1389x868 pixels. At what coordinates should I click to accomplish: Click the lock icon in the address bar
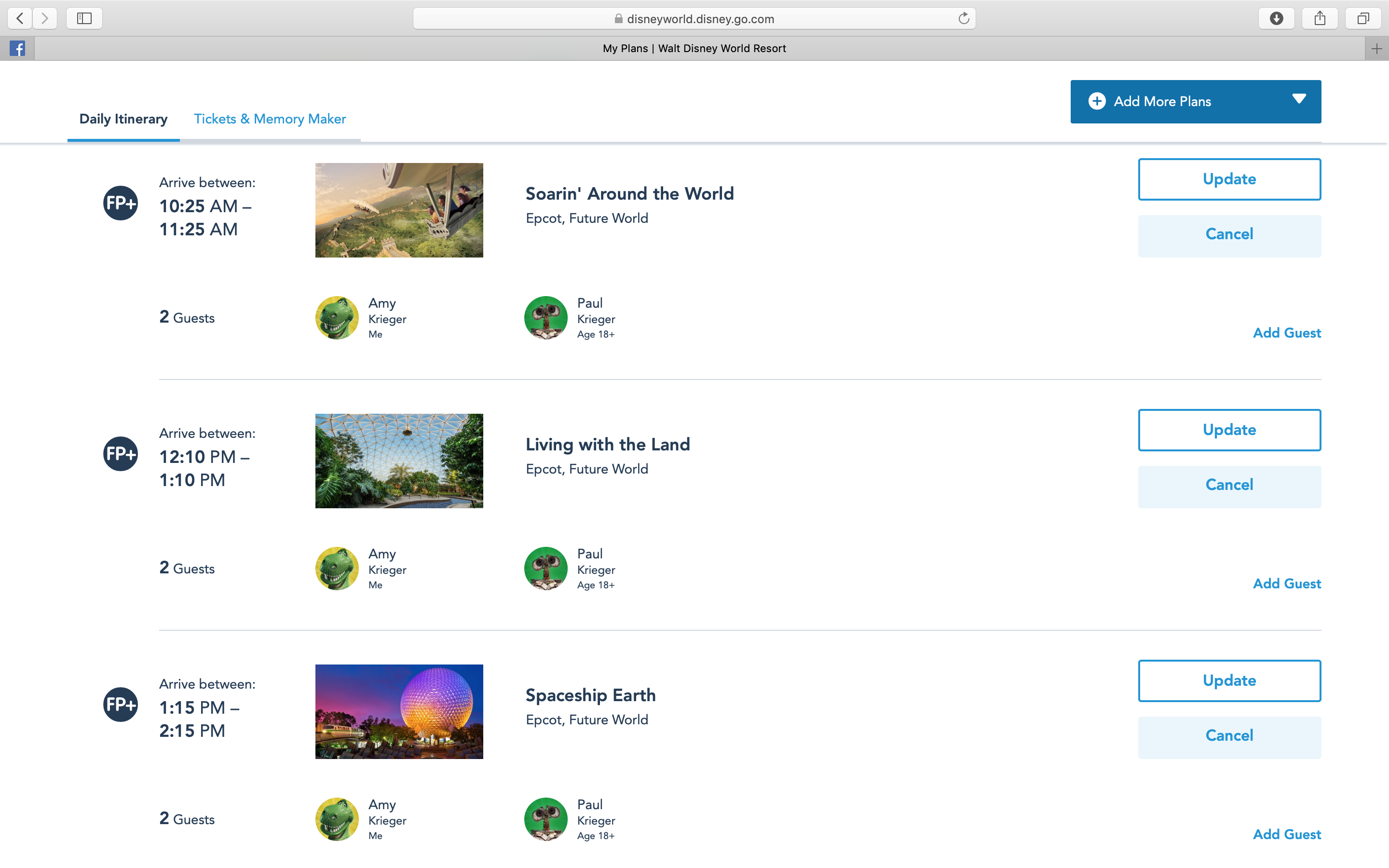coord(618,18)
